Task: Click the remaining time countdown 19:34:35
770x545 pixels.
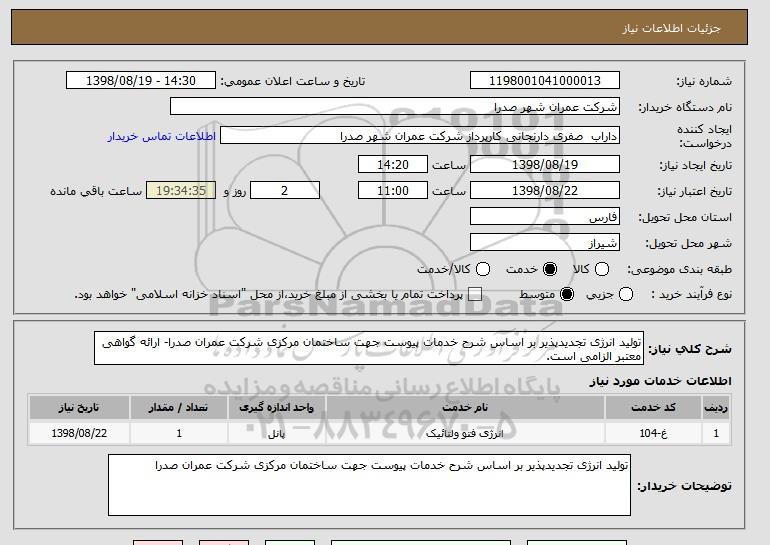Action: [x=181, y=191]
